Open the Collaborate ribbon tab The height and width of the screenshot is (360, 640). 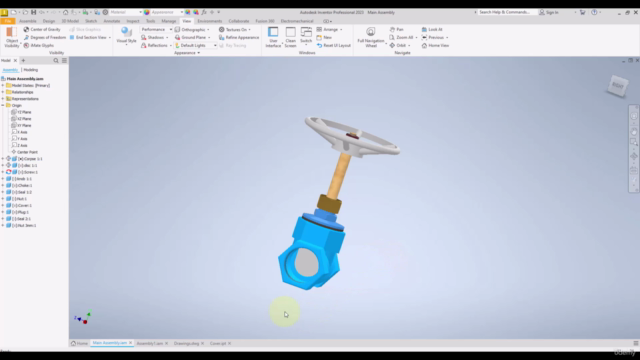pyautogui.click(x=239, y=21)
